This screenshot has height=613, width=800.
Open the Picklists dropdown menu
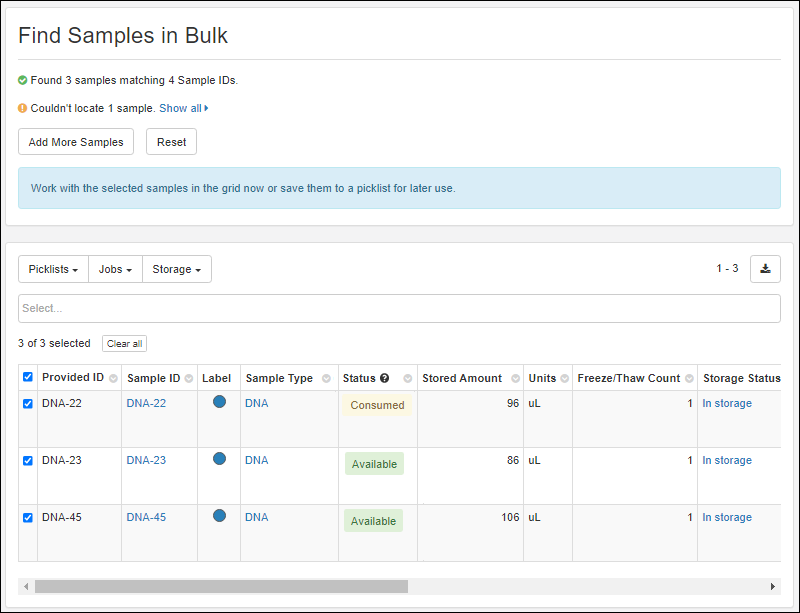click(53, 270)
